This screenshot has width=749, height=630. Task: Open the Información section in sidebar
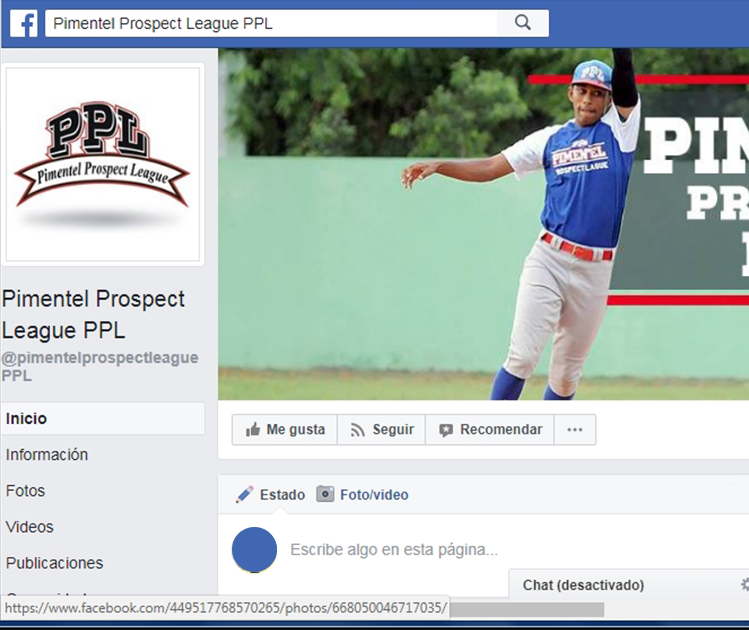click(x=47, y=455)
